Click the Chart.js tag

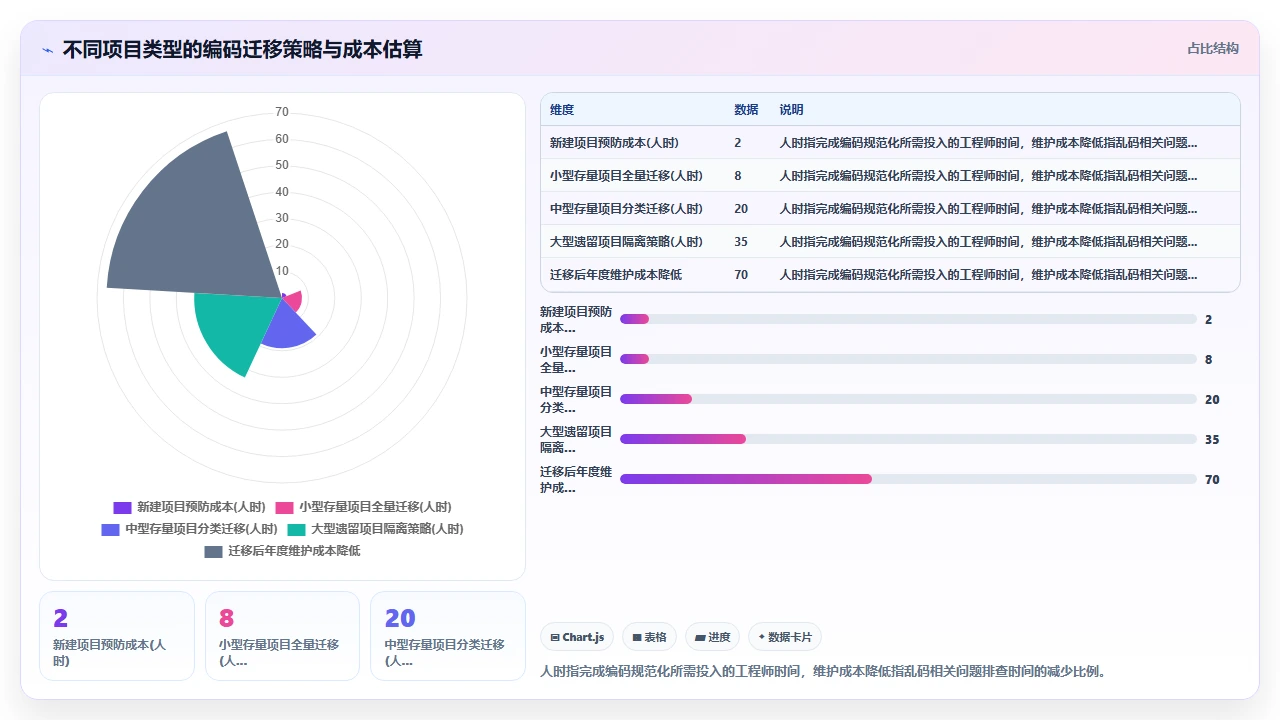point(577,637)
